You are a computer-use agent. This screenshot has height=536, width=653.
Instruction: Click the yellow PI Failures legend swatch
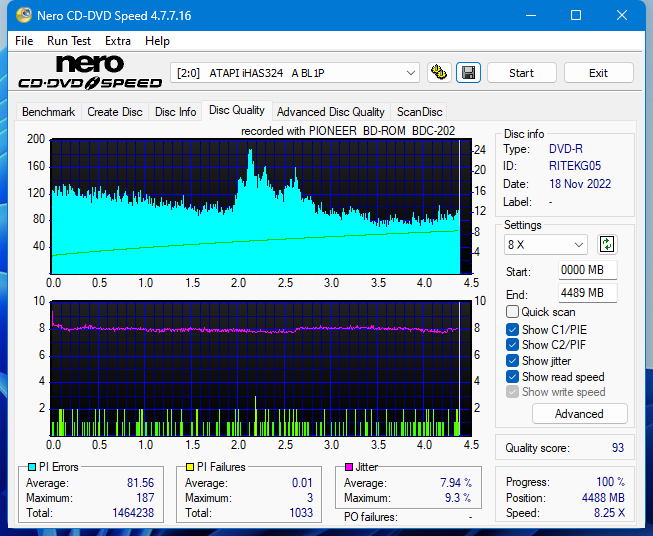click(x=190, y=467)
